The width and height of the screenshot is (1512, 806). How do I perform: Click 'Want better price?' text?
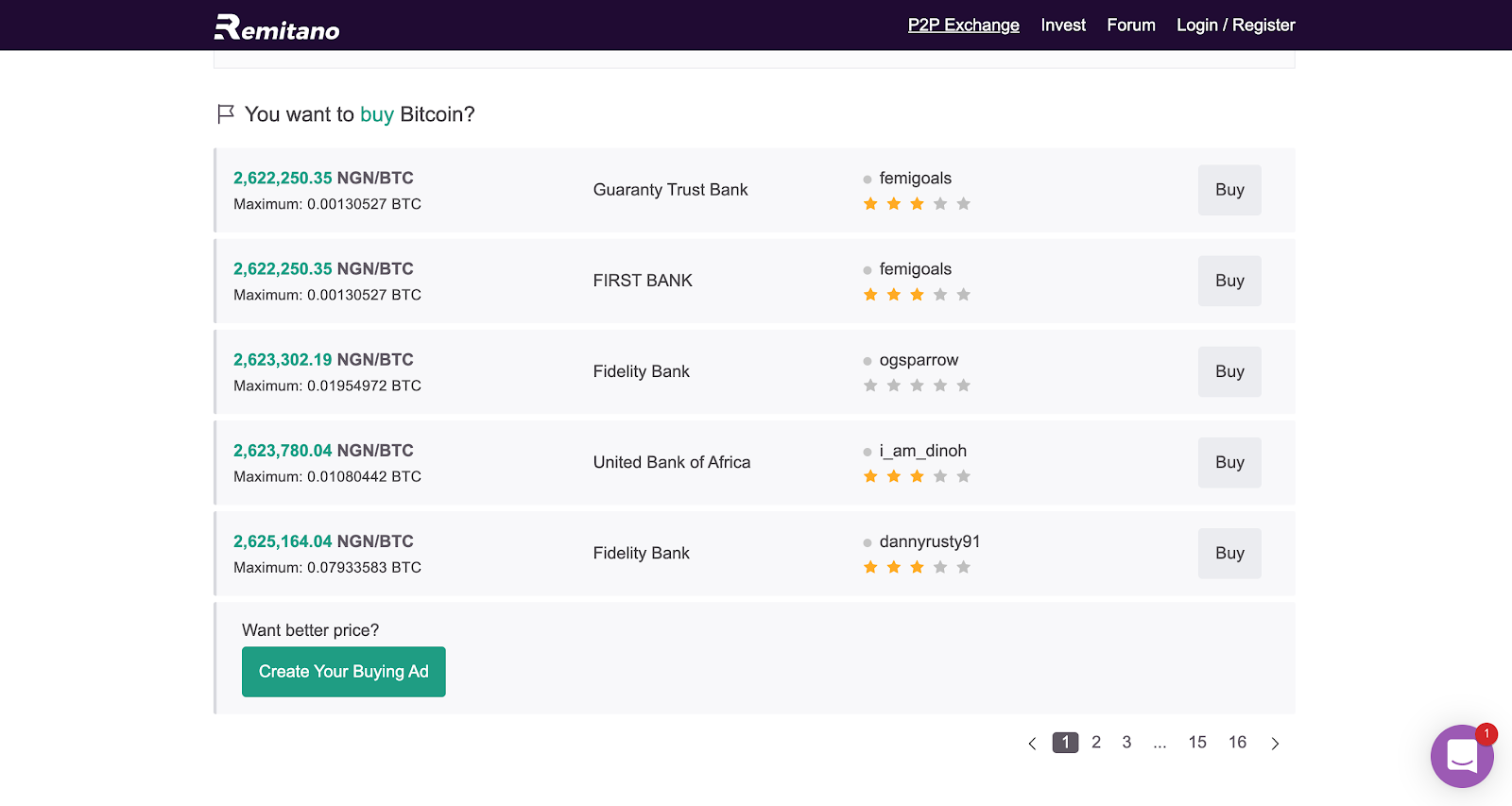tap(310, 630)
